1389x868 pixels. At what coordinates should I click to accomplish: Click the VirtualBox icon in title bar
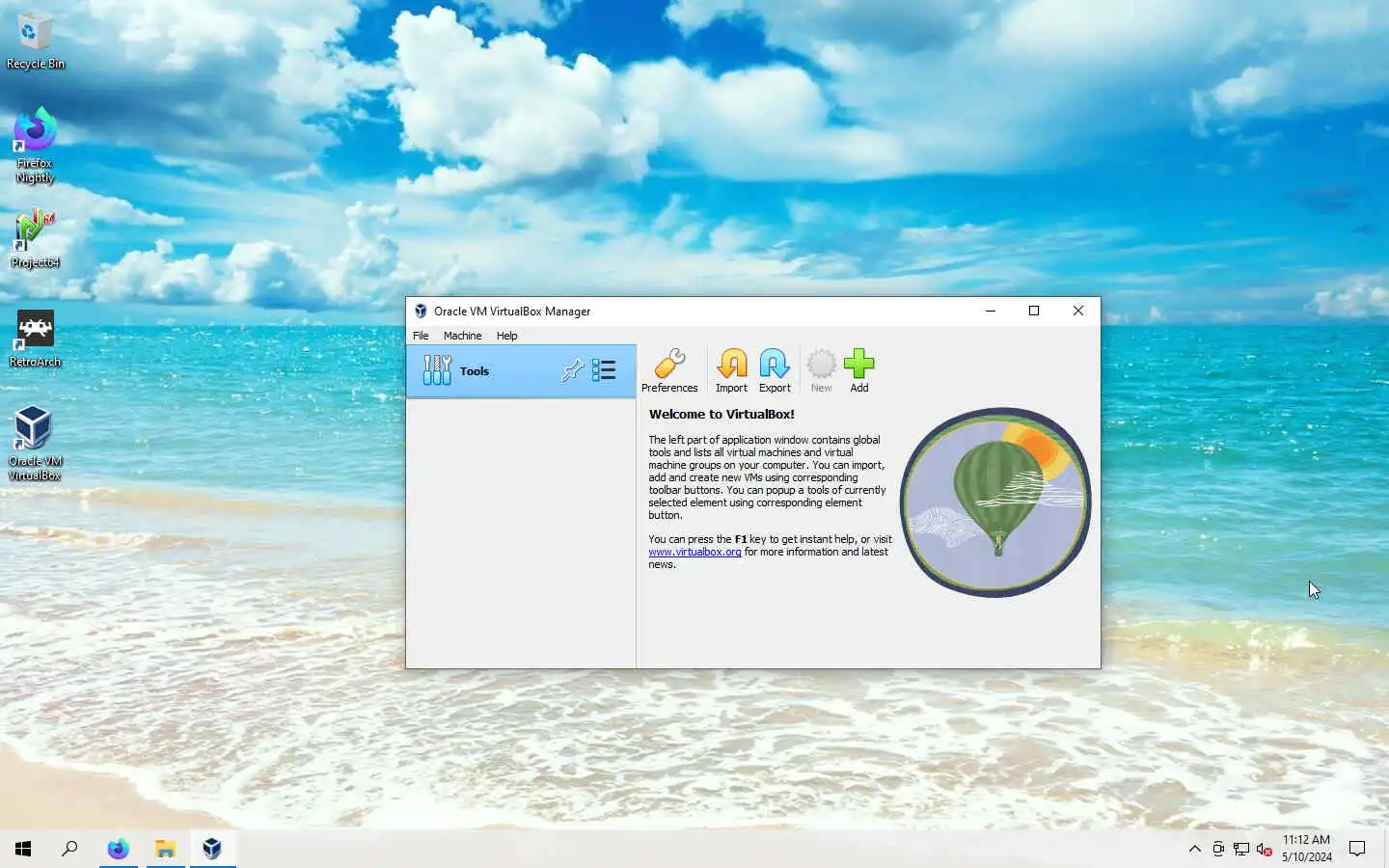(421, 312)
